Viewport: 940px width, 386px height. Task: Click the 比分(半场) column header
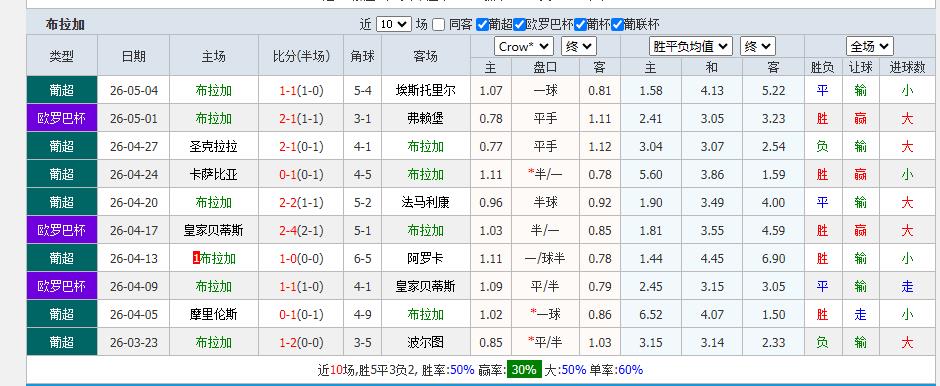coord(302,56)
